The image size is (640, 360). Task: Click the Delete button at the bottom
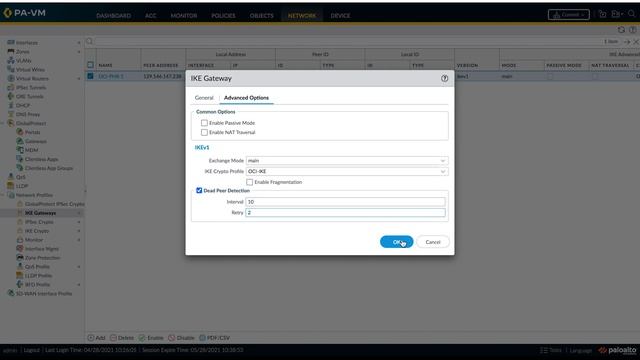(122, 338)
